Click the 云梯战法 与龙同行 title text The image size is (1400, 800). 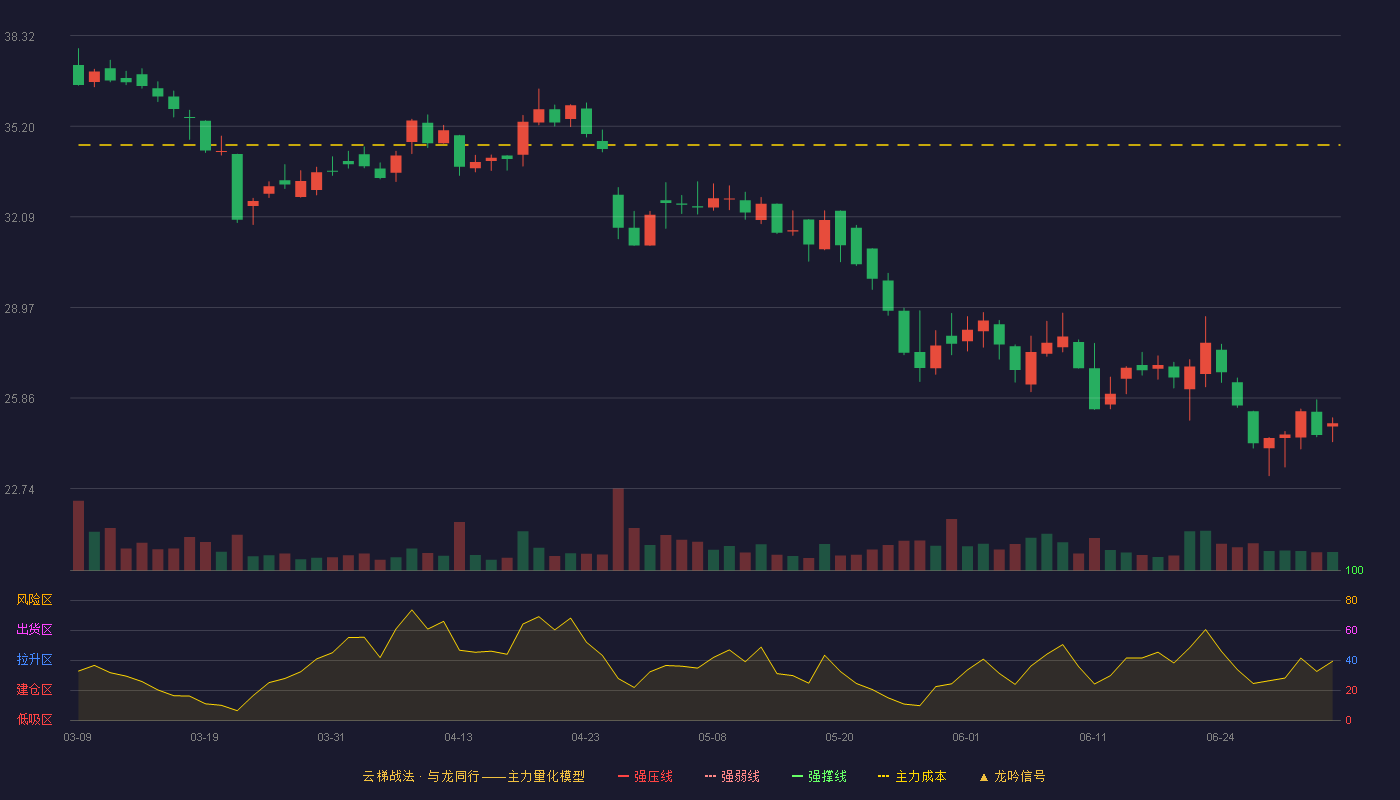pyautogui.click(x=420, y=776)
